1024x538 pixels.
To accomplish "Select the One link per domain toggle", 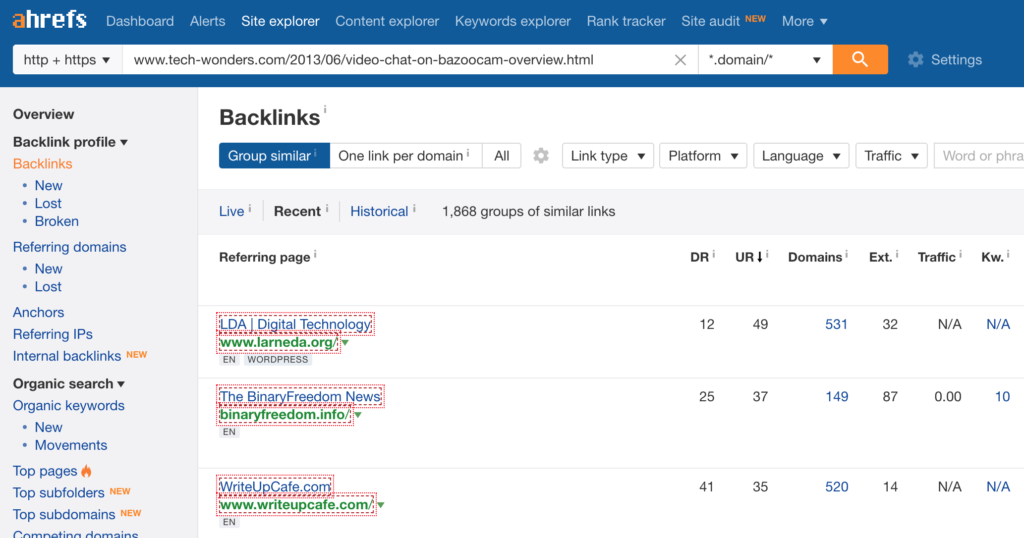I will pos(406,156).
